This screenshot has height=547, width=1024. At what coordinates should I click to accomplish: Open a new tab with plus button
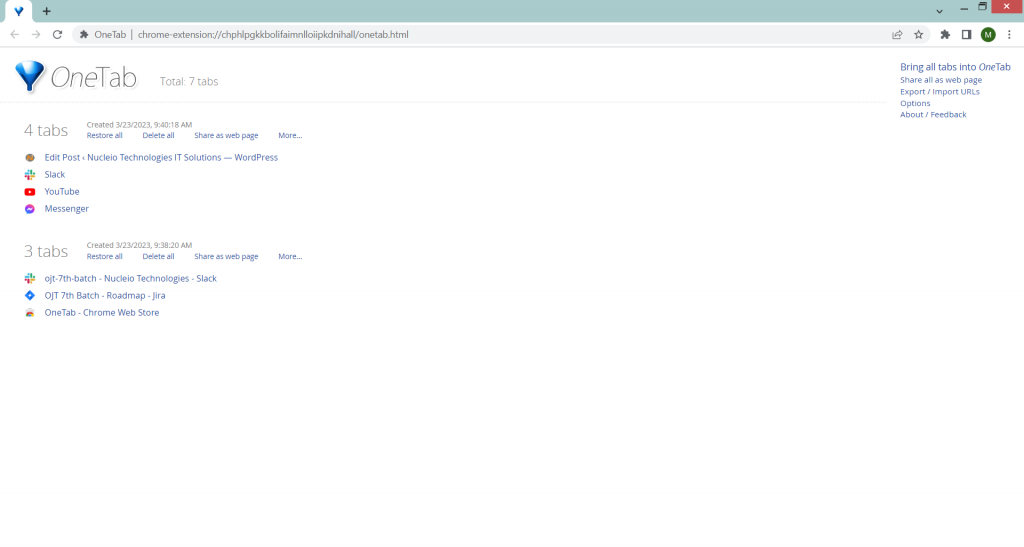point(46,11)
